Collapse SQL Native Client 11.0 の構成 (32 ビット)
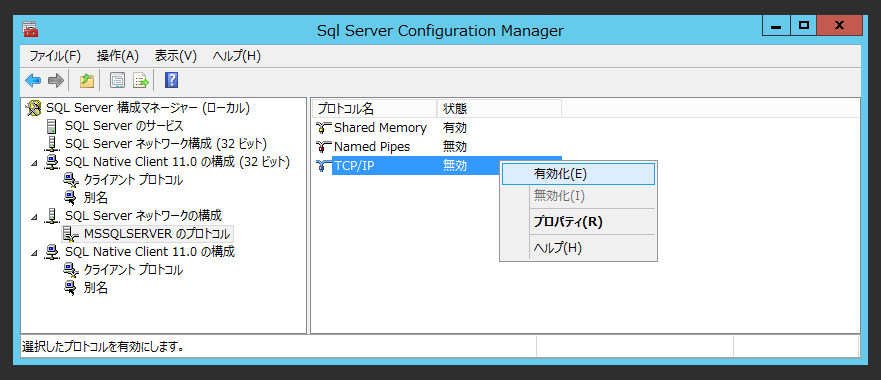881x380 pixels. click(x=35, y=163)
